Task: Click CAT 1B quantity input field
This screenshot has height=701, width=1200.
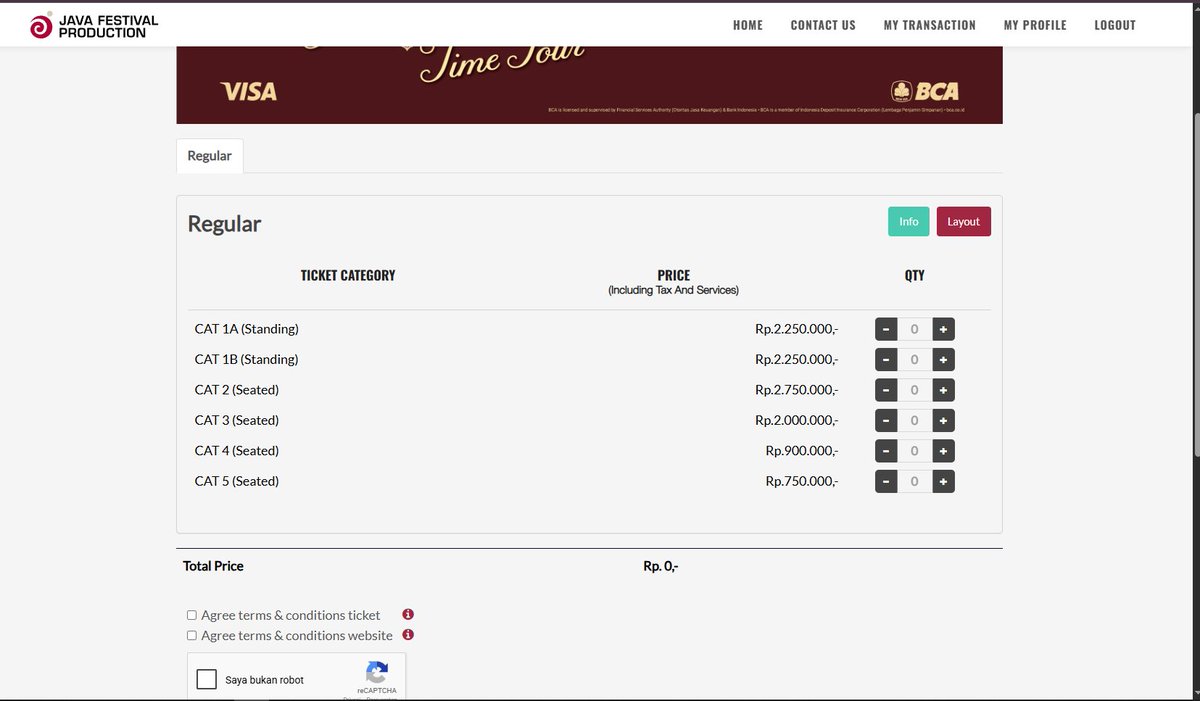Action: [914, 360]
